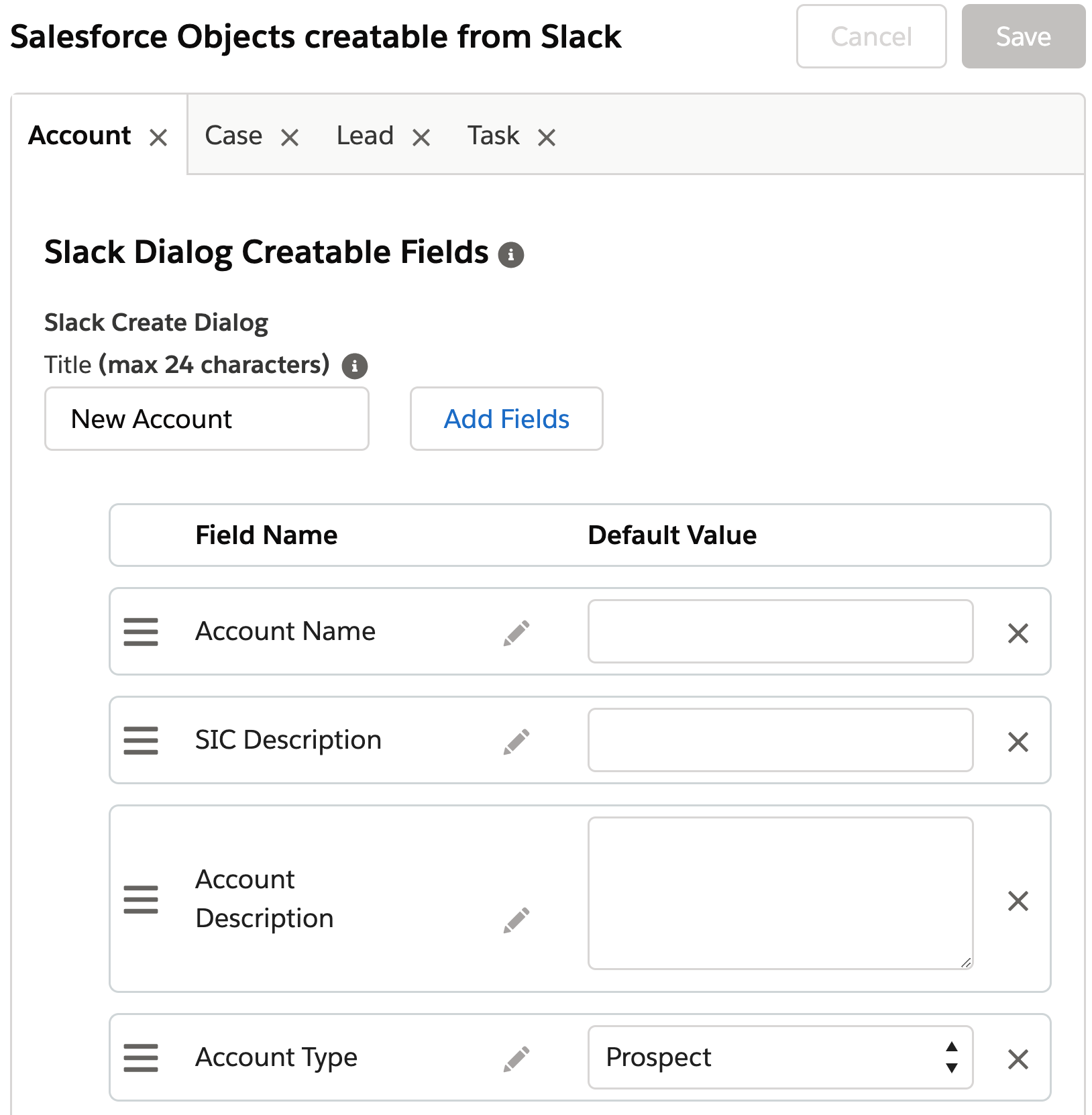Click the pencil icon for Account Description
This screenshot has width=1092, height=1115.
click(516, 920)
